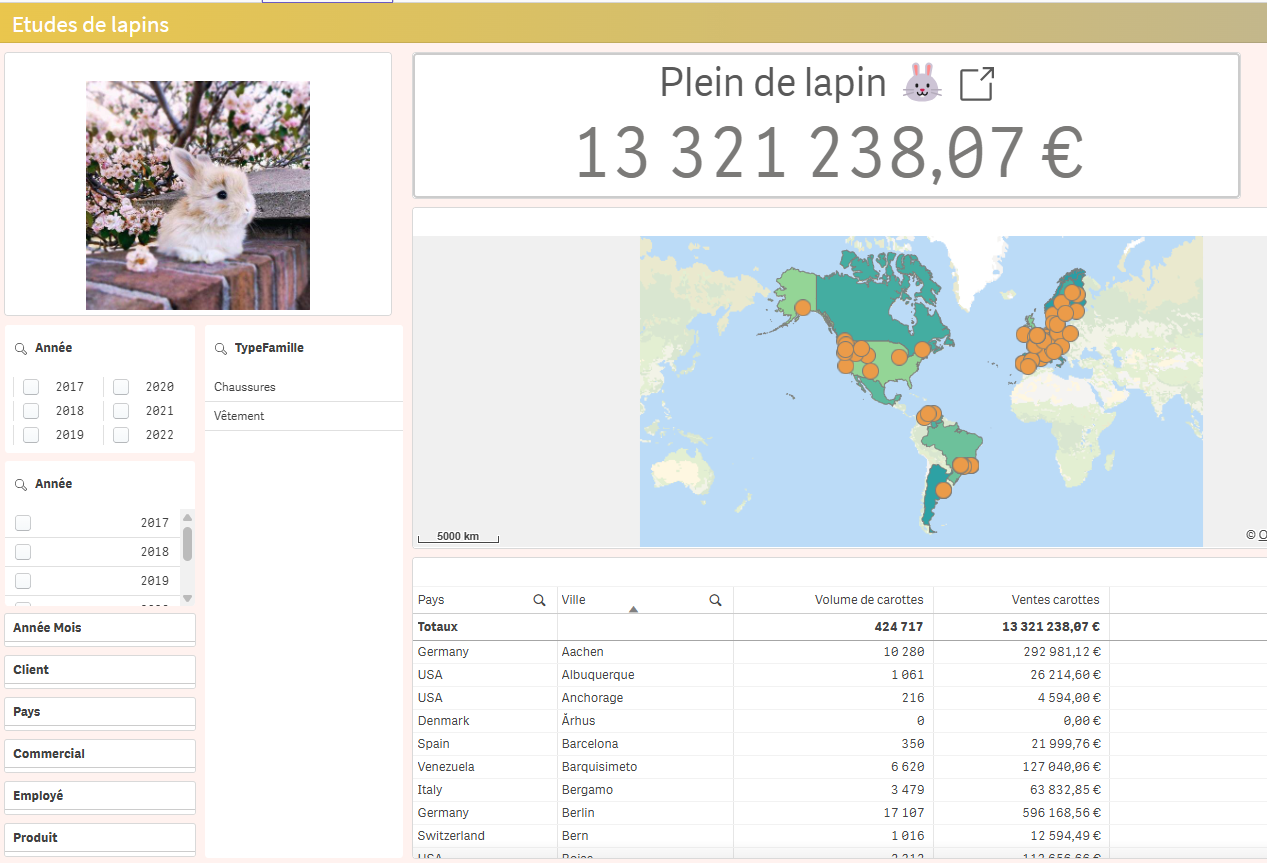Tick the 2018 row checkbox in Année list
Screen dimensions: 1267x863
23,552
